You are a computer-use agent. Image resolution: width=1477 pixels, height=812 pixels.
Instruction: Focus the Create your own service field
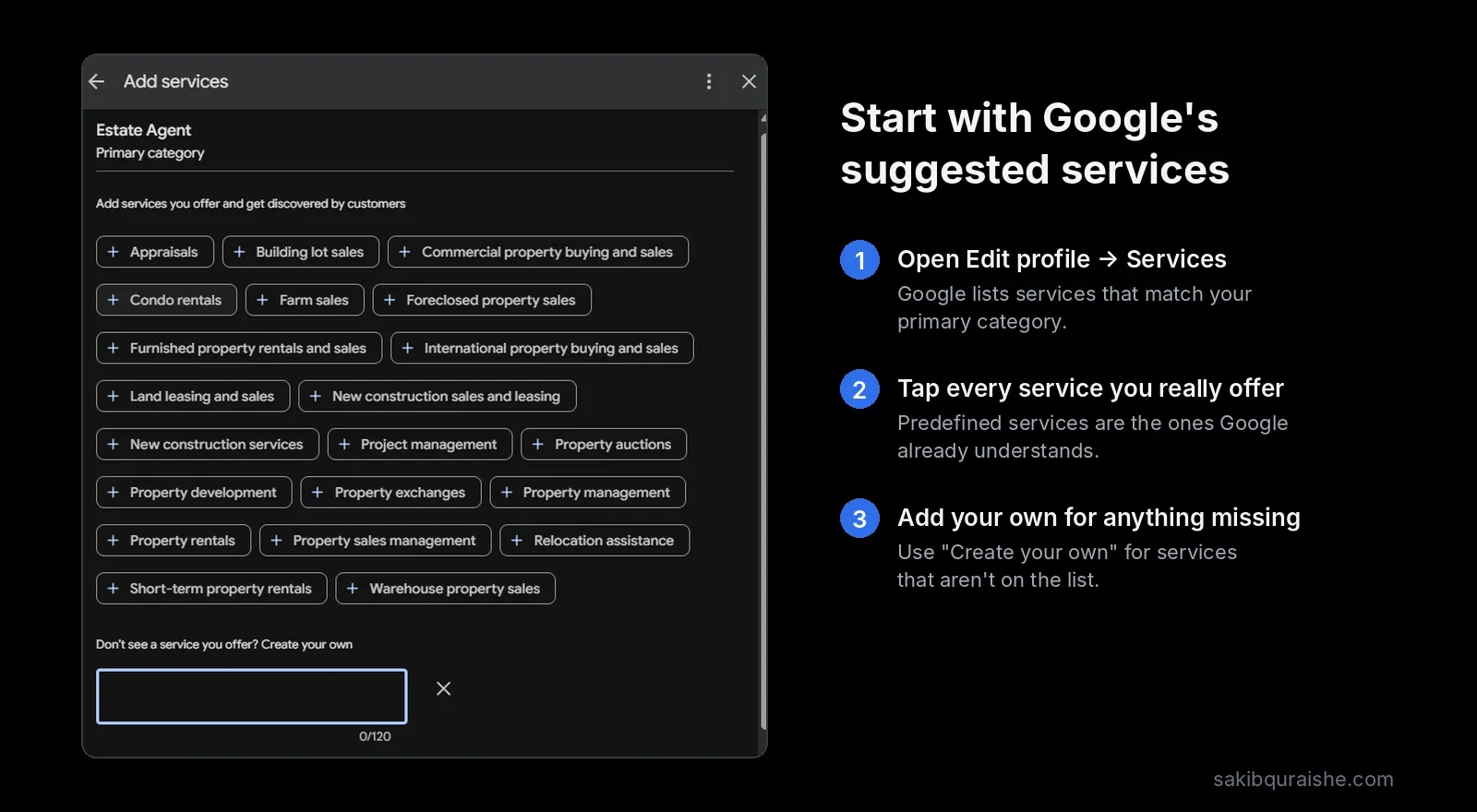coord(252,697)
